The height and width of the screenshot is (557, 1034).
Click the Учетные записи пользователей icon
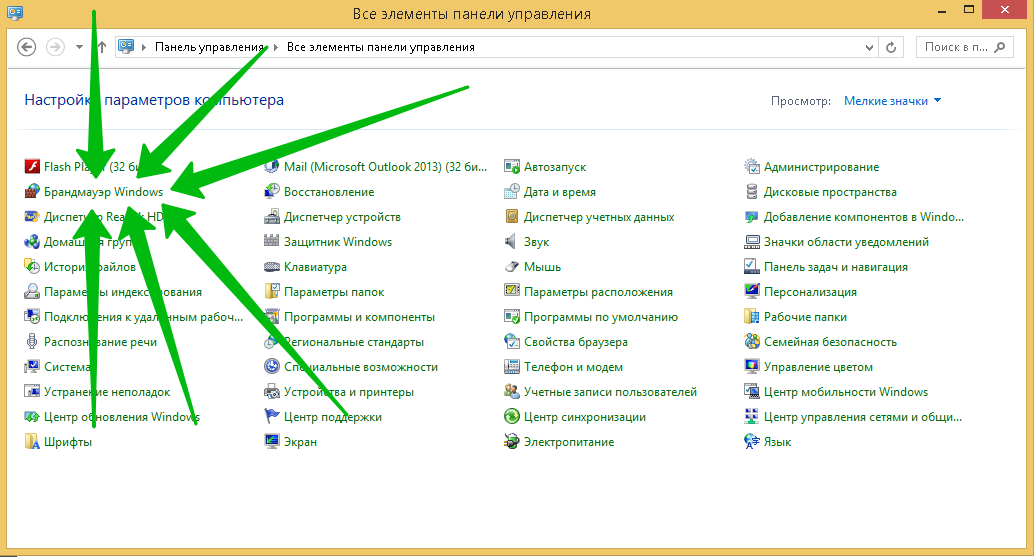[x=512, y=392]
